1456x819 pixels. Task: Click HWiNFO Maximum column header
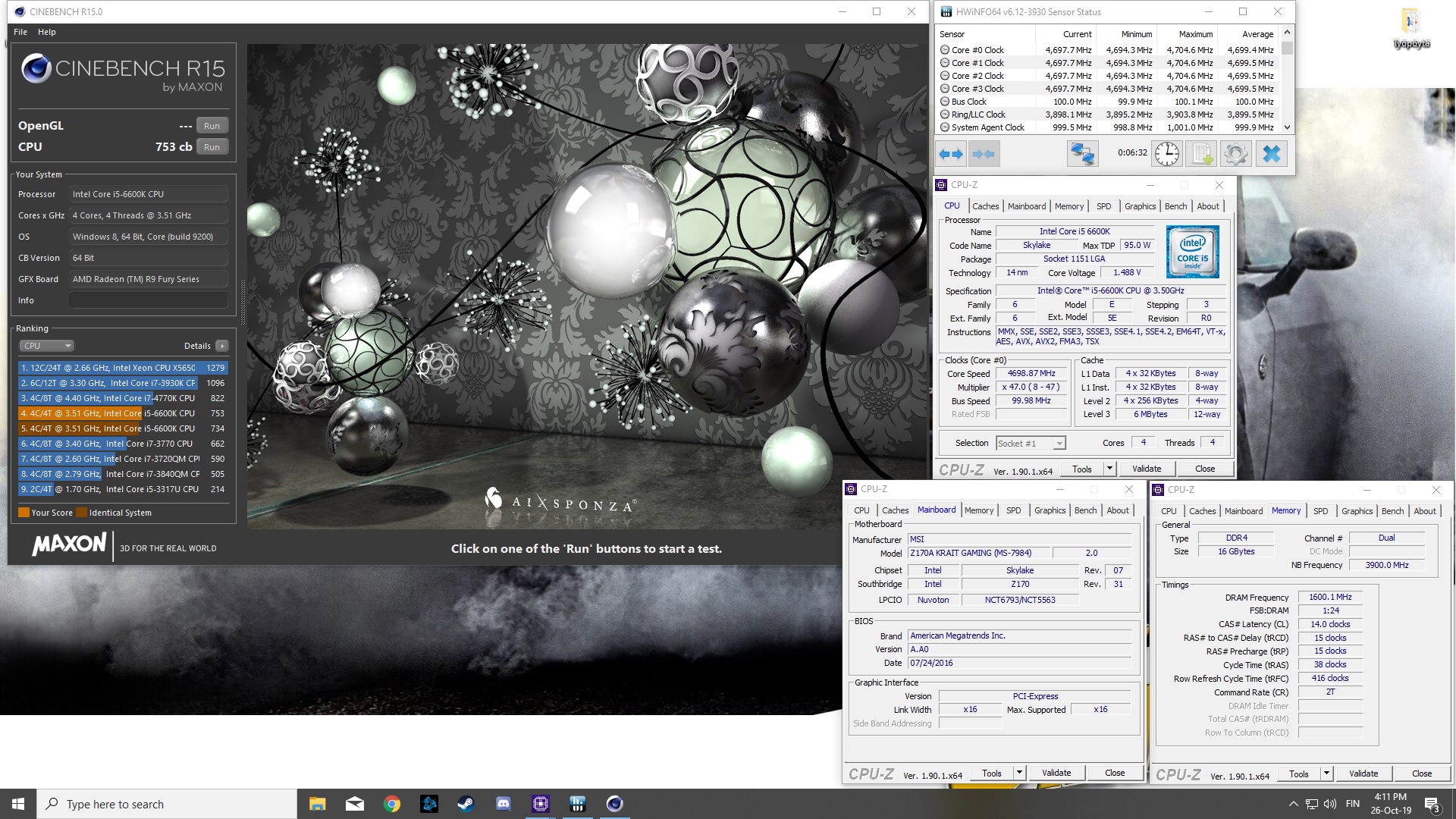click(x=1195, y=34)
